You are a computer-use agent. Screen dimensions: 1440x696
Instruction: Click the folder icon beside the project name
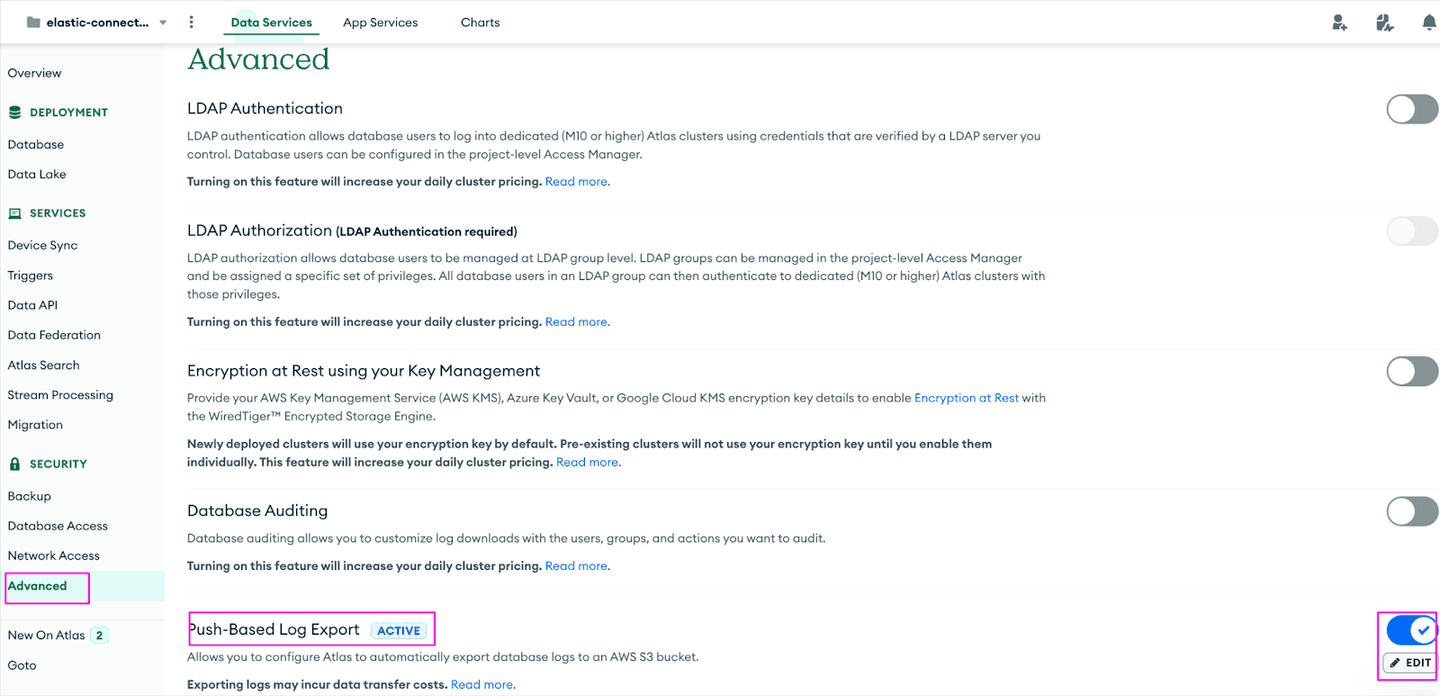click(34, 22)
